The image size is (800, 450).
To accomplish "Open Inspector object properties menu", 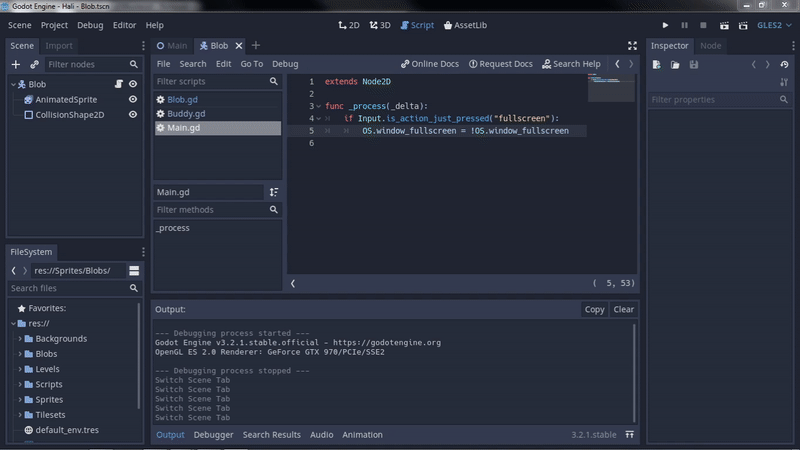I will pos(784,82).
